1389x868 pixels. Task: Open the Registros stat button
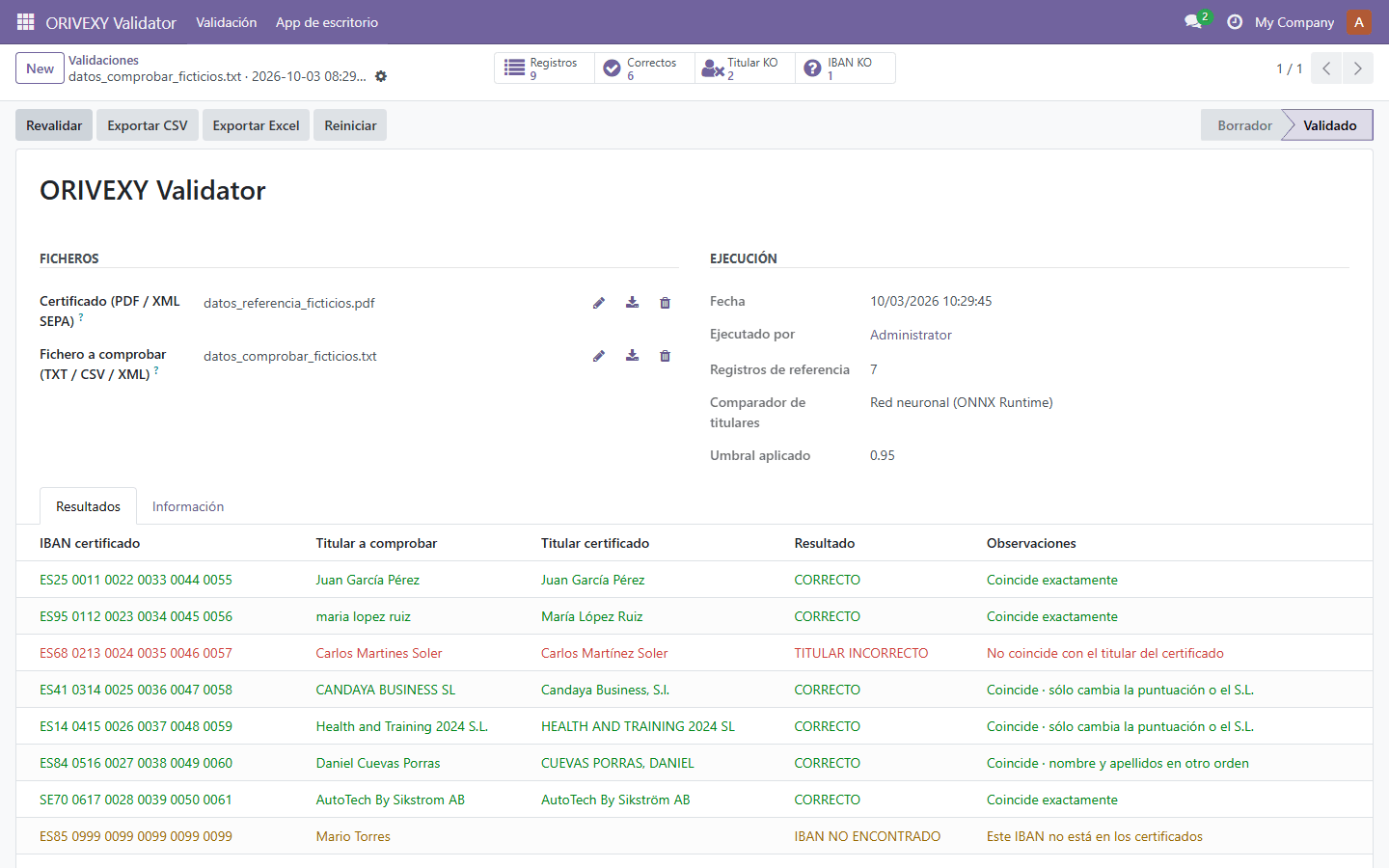tap(544, 68)
